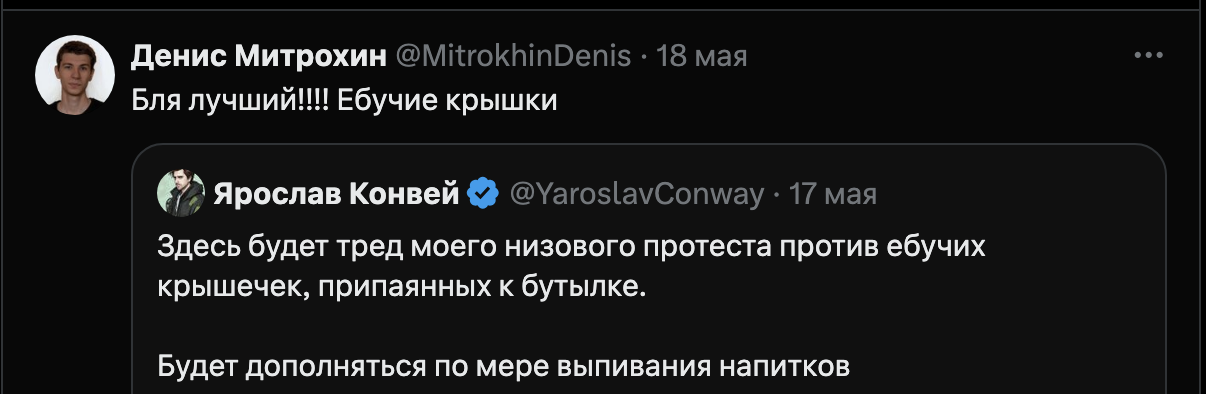Screen dimensions: 1206x394
Task: Click Денис Митрохин's profile avatar
Action: click(x=75, y=75)
